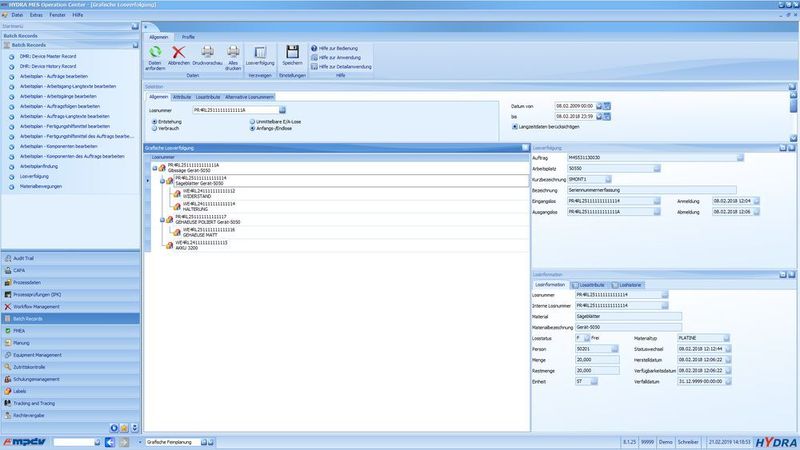800x450 pixels.
Task: Toggle Langzeitdaten berücksichtigen checkbox
Action: click(515, 127)
